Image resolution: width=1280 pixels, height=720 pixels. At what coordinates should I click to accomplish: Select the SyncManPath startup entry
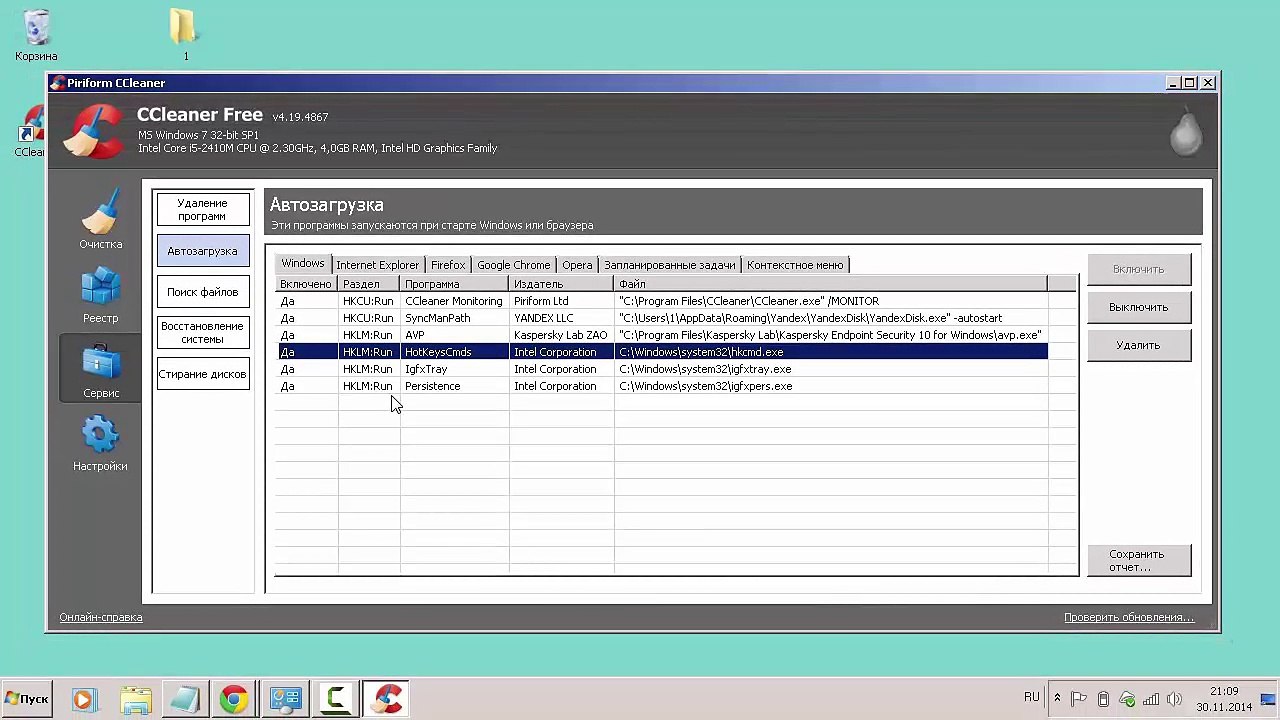click(x=662, y=318)
